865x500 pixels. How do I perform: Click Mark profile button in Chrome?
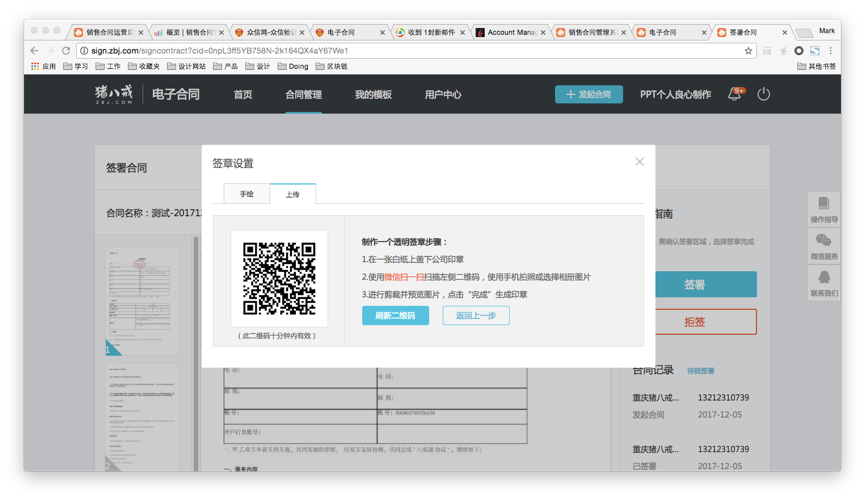[826, 31]
